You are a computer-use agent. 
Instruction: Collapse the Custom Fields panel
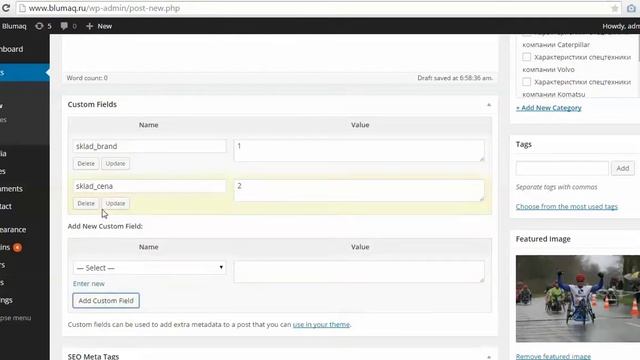pos(489,105)
